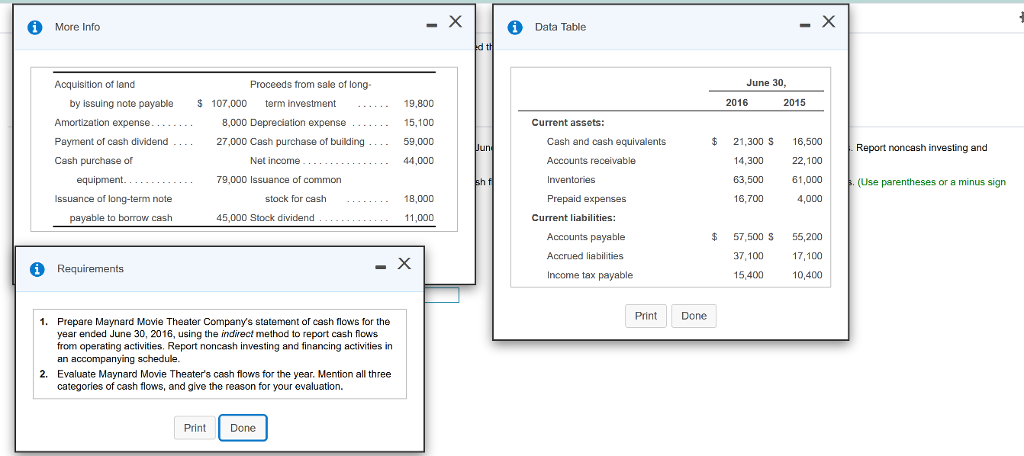Click Done in the Requirements dialog
The image size is (1024, 456).
(243, 428)
